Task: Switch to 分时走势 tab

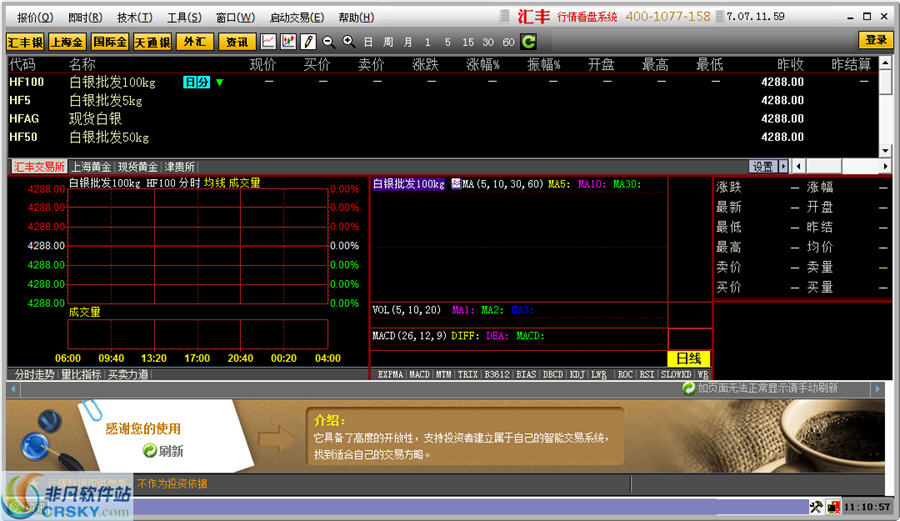Action: (x=34, y=374)
